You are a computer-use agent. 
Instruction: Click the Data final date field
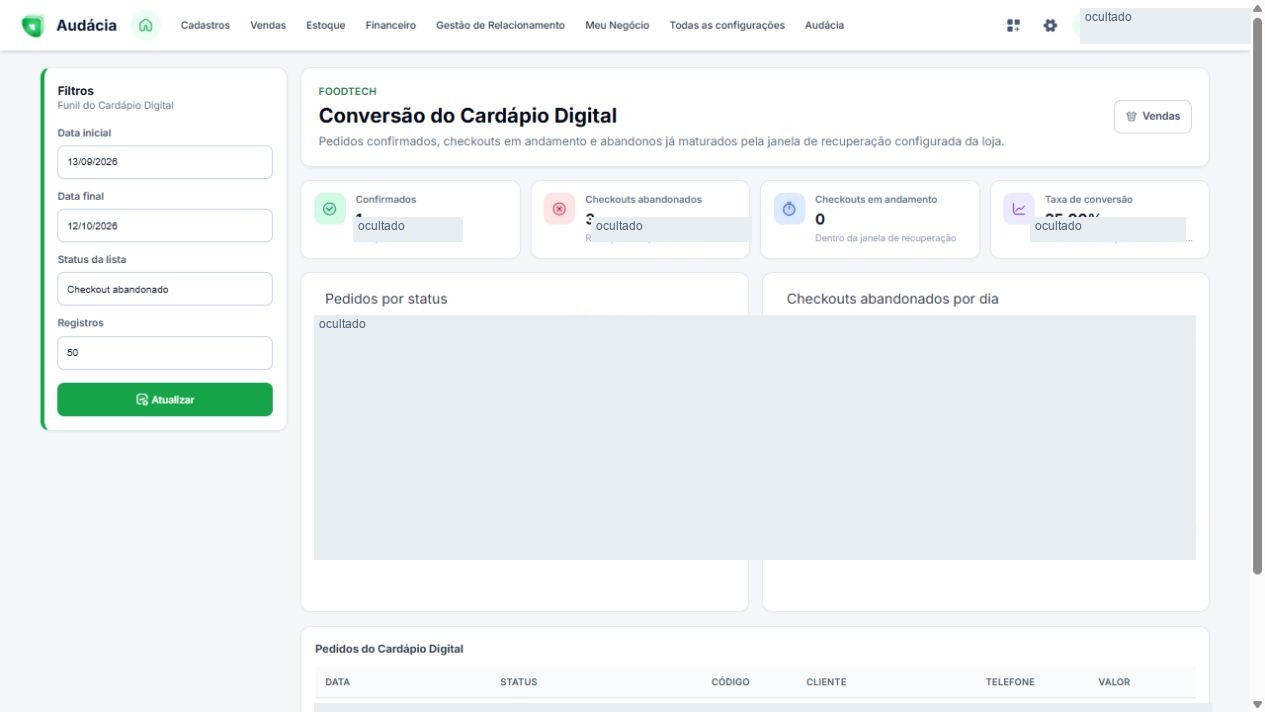165,226
